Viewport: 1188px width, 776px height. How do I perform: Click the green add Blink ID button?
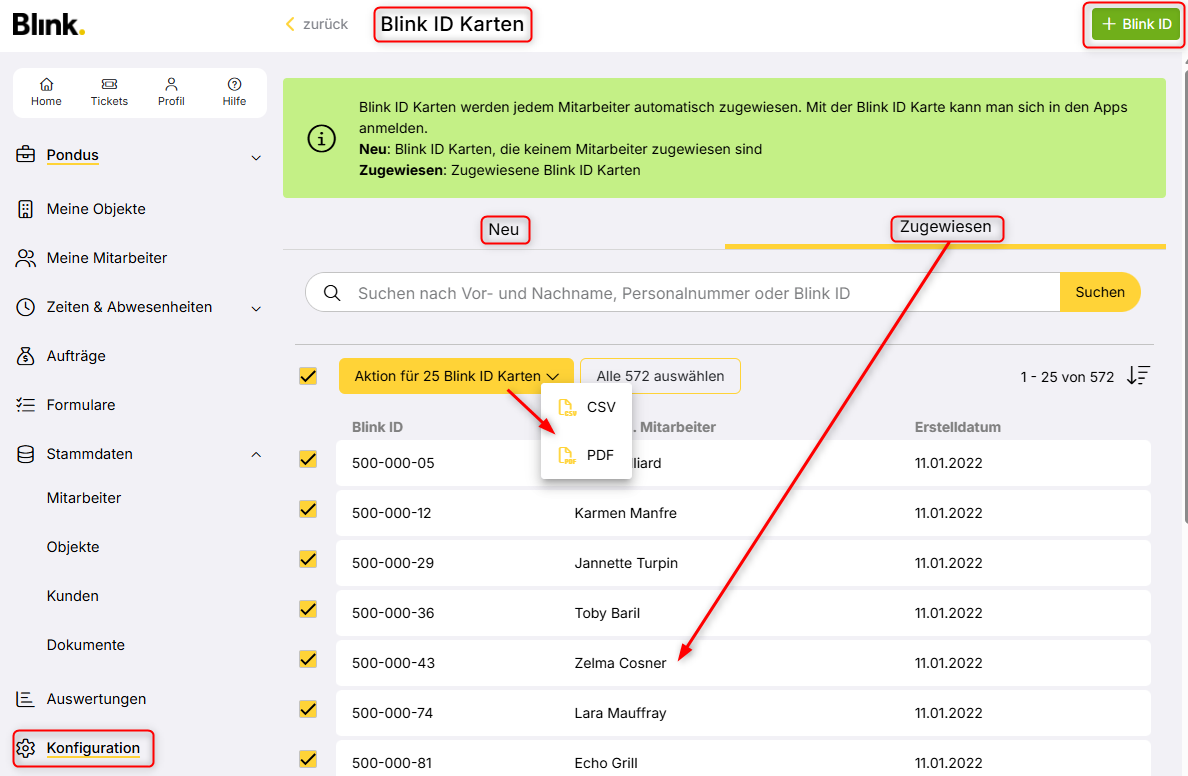click(1135, 25)
